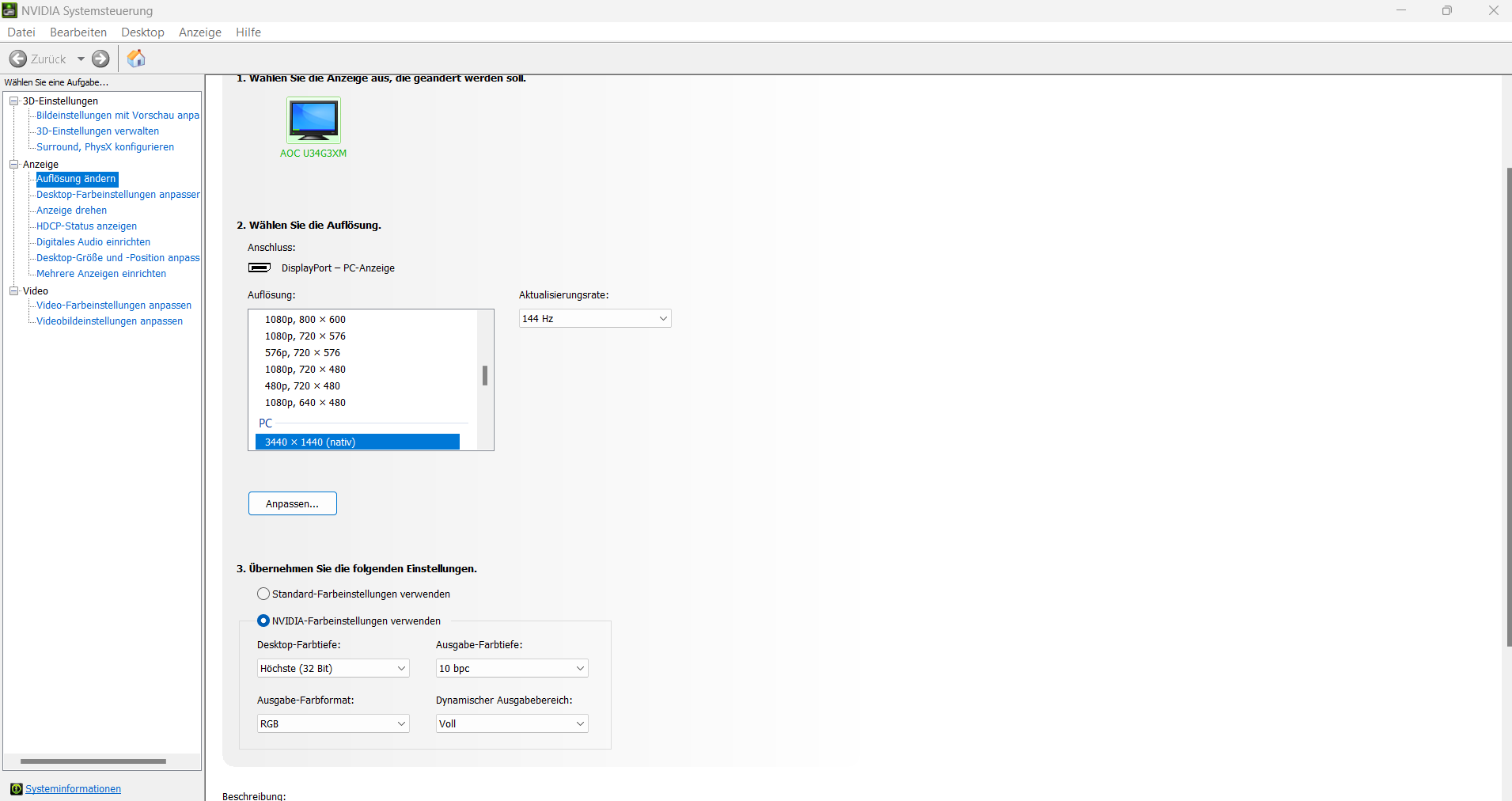Click the Anpassen... button

[x=293, y=503]
